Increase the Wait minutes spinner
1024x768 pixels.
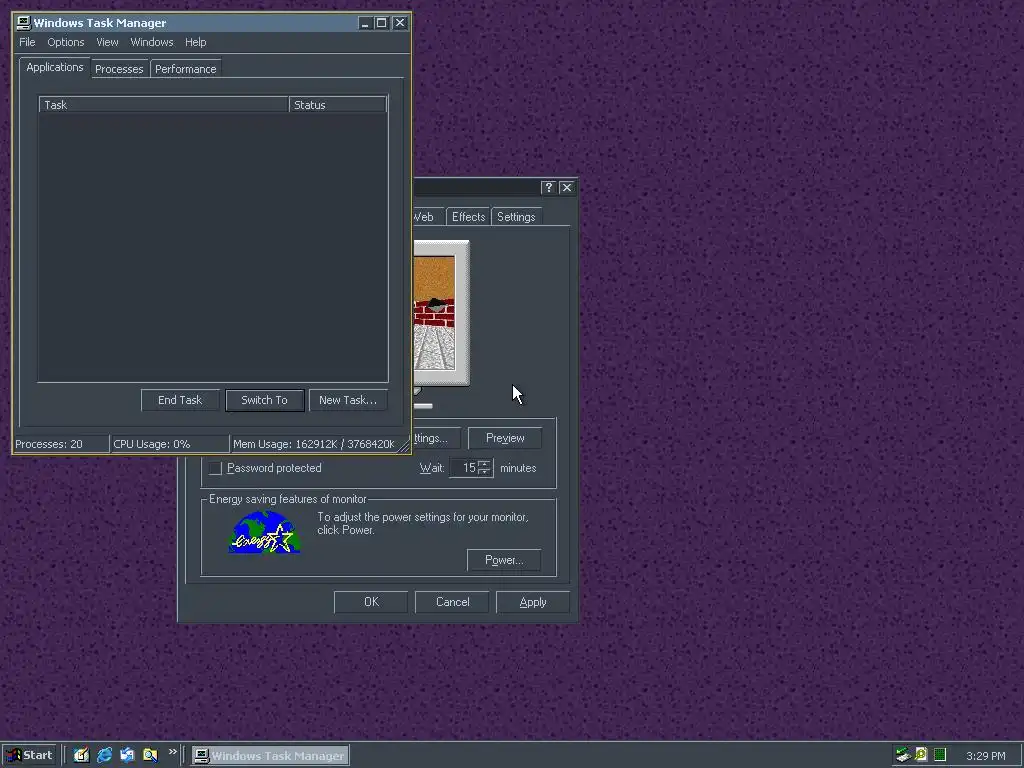484,464
